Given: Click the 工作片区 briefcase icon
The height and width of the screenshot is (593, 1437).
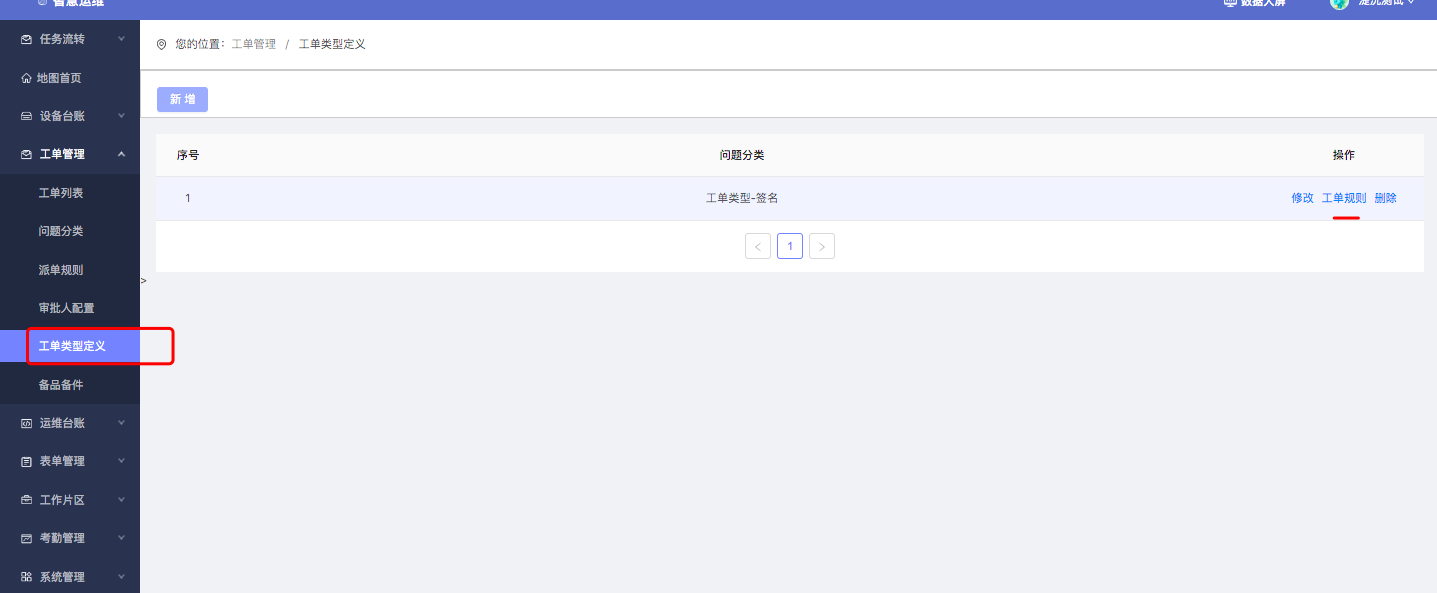Looking at the screenshot, I should [x=26, y=500].
